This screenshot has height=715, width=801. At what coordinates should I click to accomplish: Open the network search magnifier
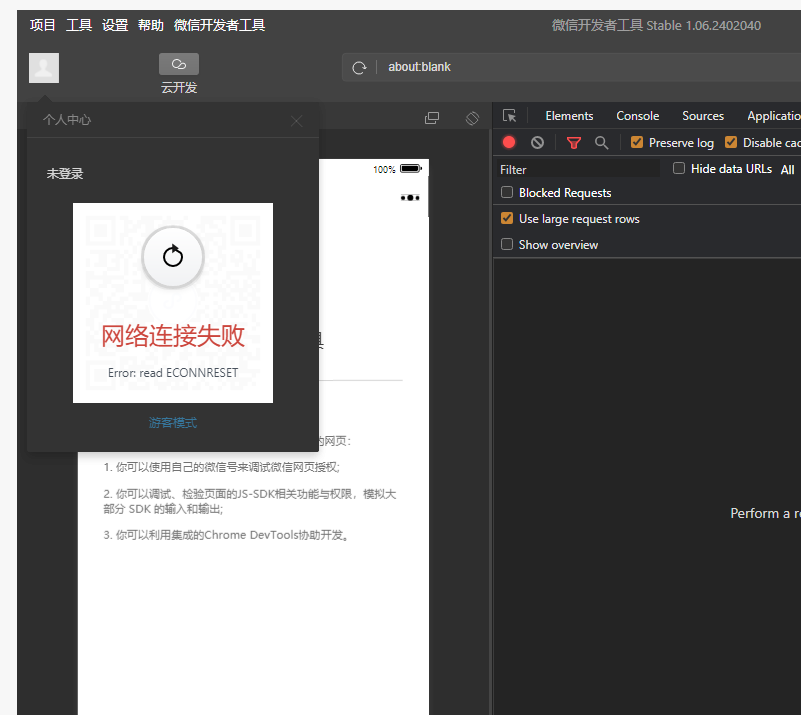click(601, 142)
